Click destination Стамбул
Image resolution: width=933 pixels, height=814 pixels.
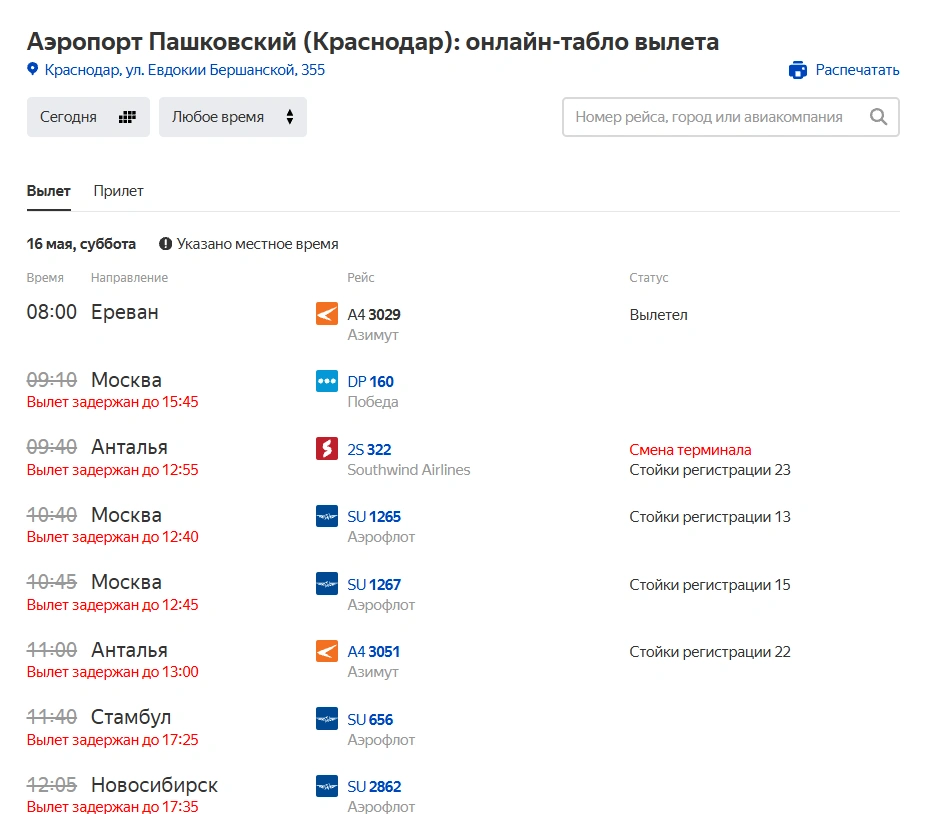tap(130, 717)
